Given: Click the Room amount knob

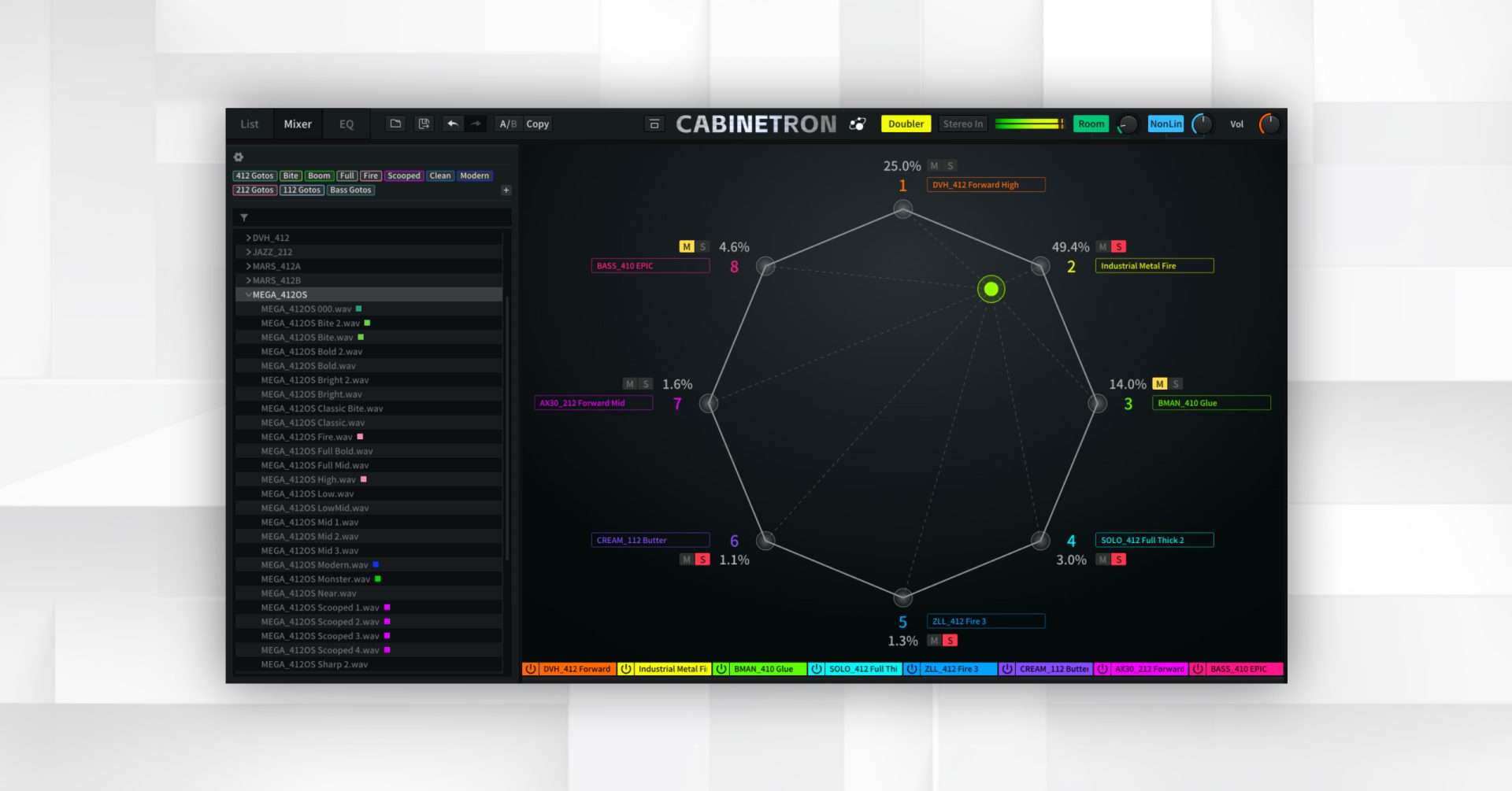Looking at the screenshot, I should [x=1128, y=124].
